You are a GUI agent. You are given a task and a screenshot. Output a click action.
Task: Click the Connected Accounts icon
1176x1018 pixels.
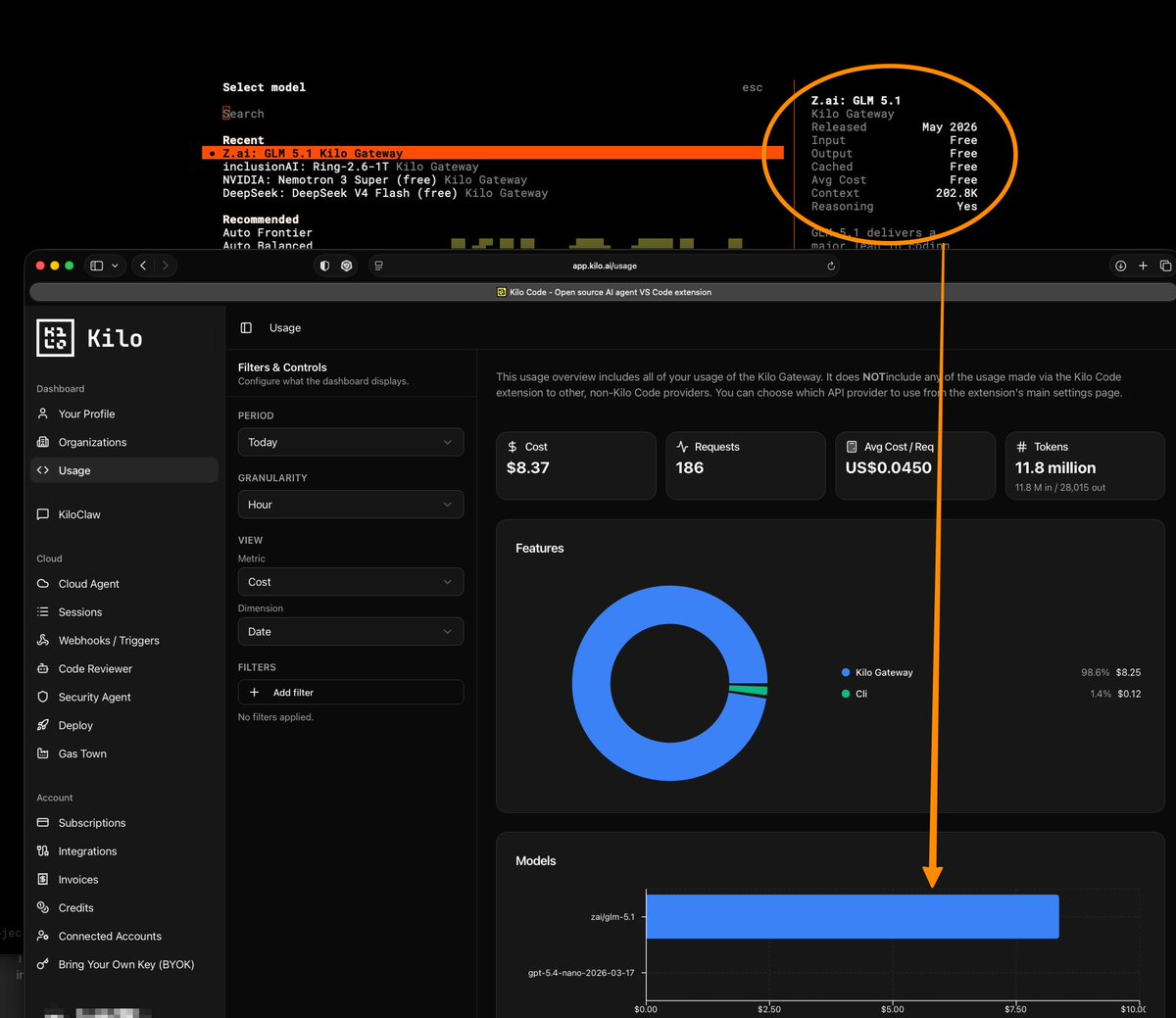[x=43, y=936]
